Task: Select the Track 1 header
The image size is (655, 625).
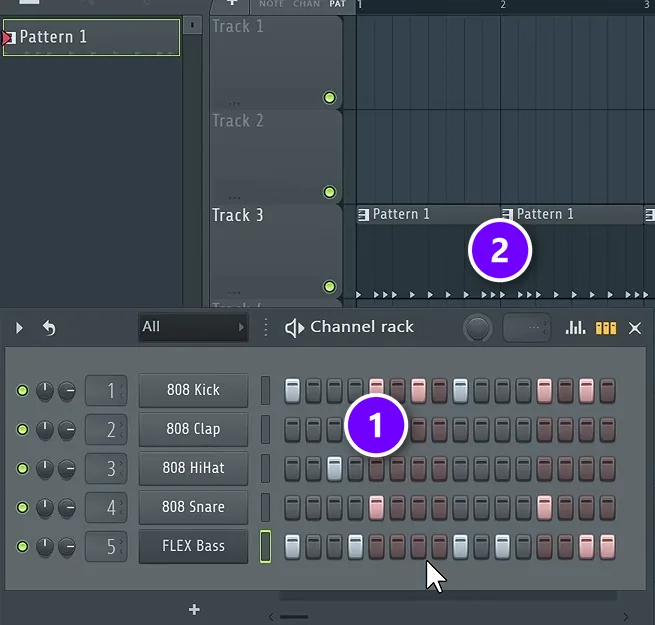Action: [x=276, y=63]
